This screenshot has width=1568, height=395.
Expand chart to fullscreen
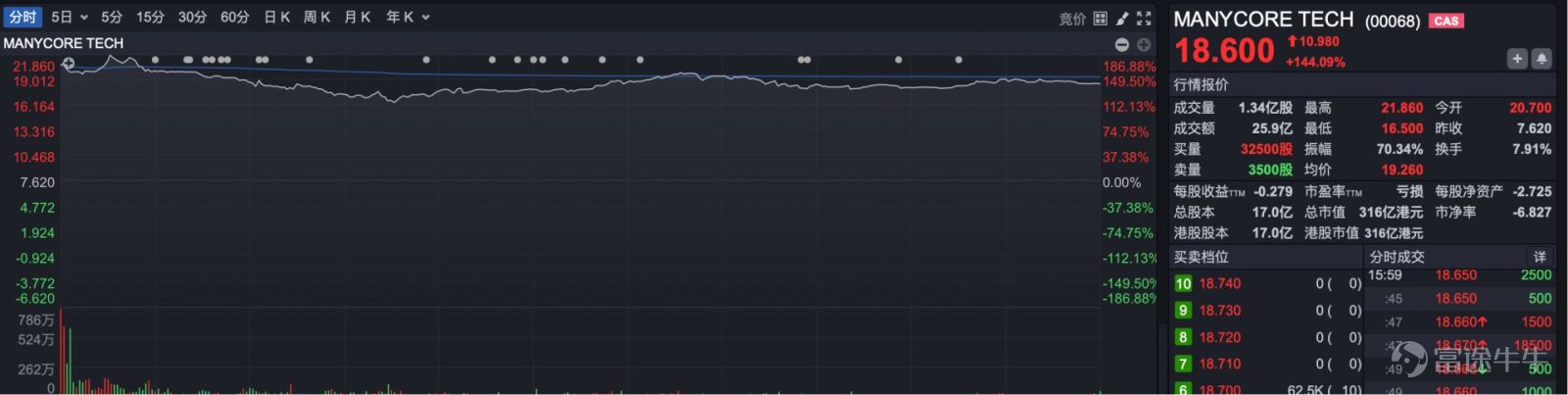point(1144,19)
